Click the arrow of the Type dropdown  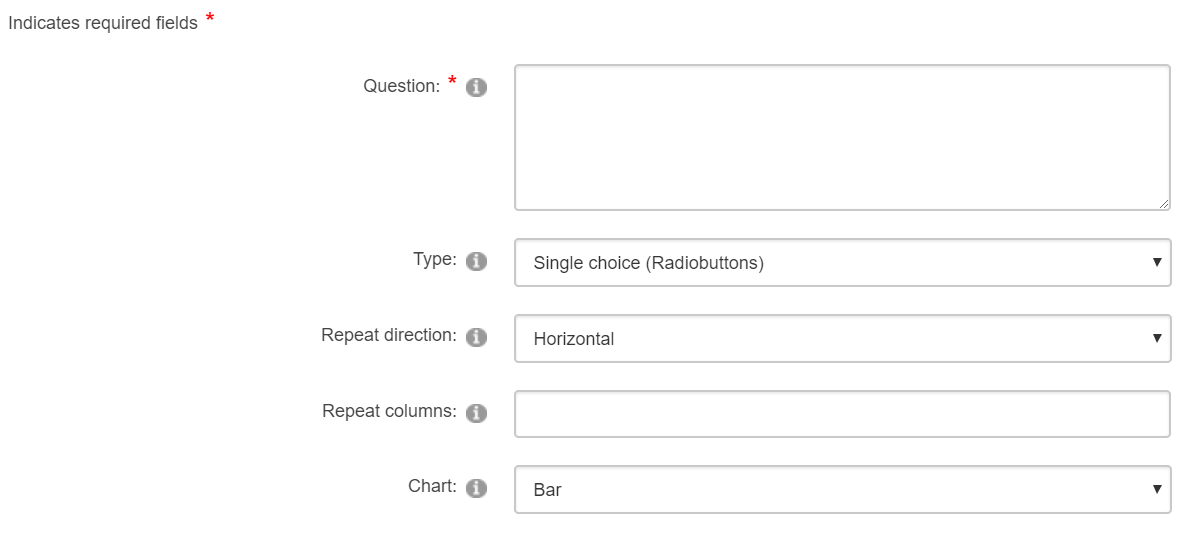(x=1157, y=263)
